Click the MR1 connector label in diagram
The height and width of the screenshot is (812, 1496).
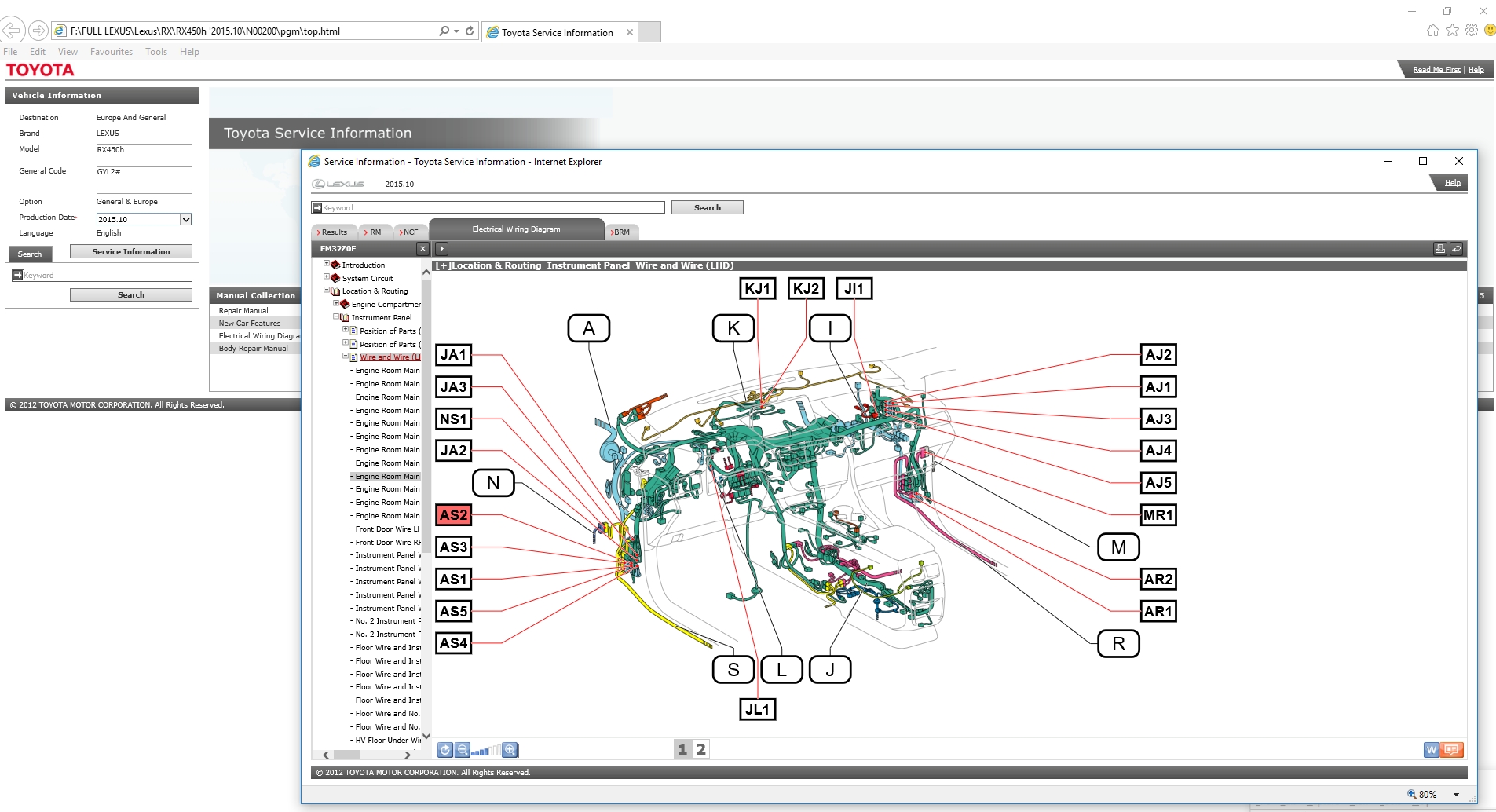(1158, 515)
